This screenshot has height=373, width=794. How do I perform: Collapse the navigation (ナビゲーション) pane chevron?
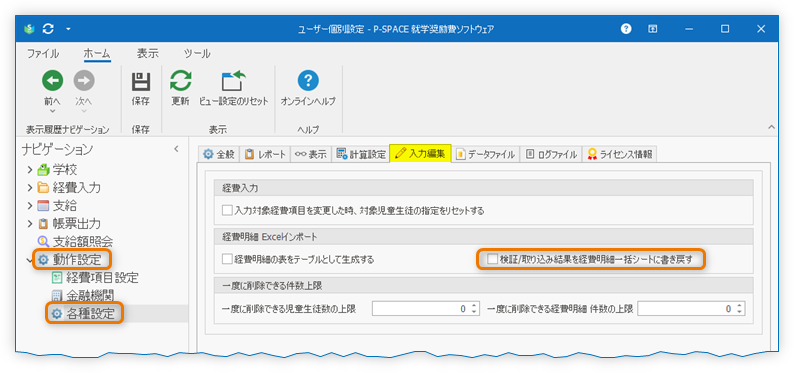(x=176, y=149)
